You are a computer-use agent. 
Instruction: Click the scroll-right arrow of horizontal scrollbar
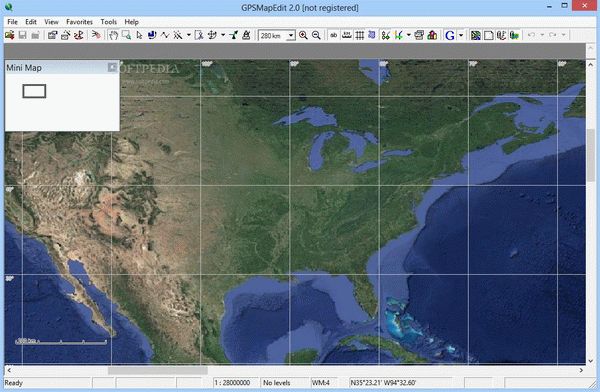tap(581, 371)
